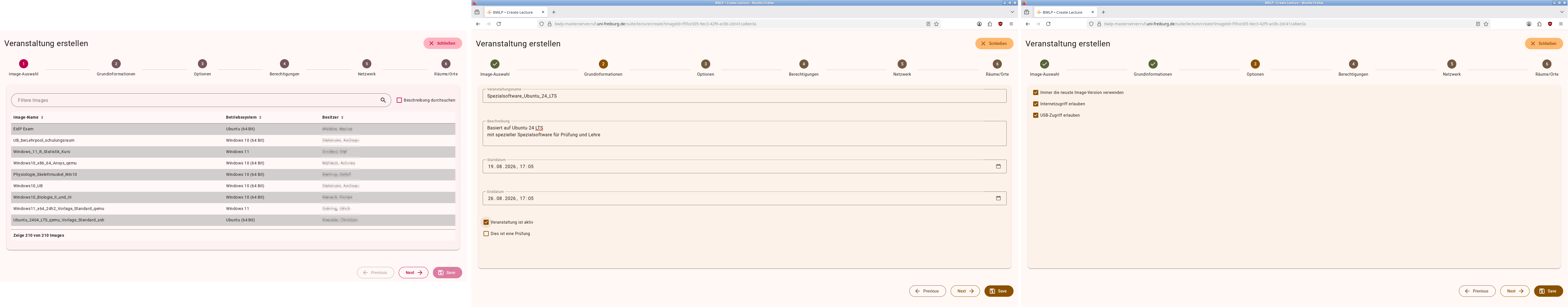Sort the table by Betriebssystem arrows
The width and height of the screenshot is (1568, 307).
point(260,117)
